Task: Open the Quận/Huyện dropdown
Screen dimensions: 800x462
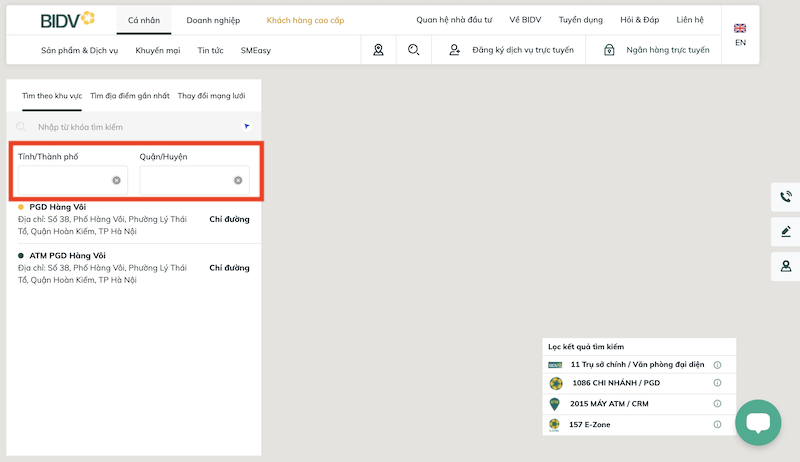Action: [194, 180]
